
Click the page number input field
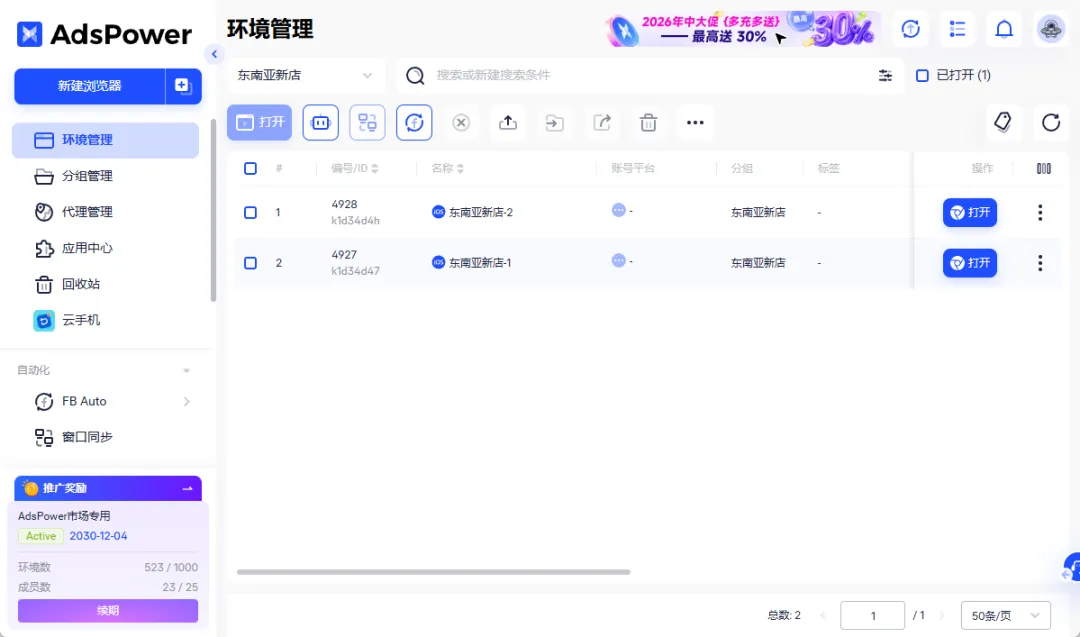873,615
